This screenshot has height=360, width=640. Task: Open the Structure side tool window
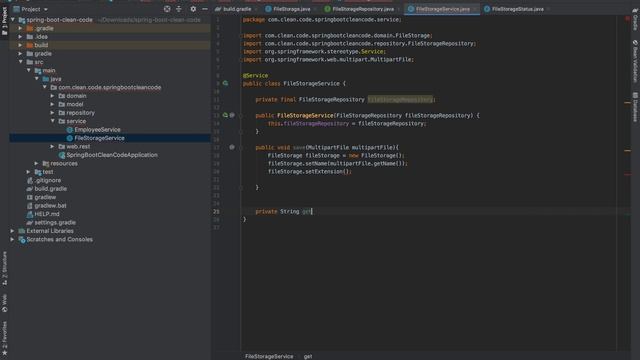4,268
